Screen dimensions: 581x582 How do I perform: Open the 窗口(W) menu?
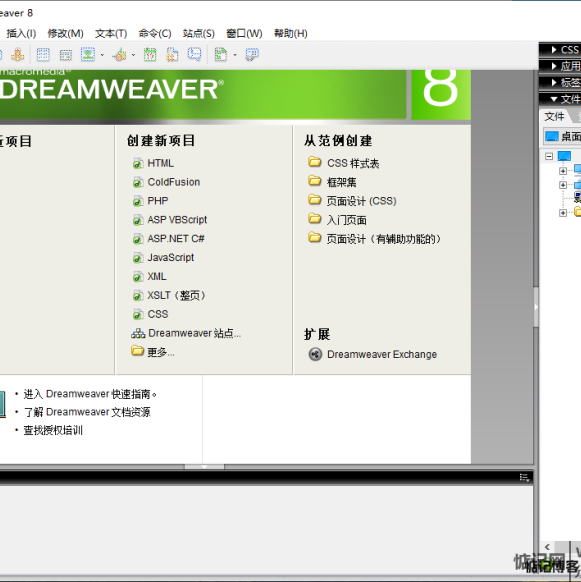point(244,33)
